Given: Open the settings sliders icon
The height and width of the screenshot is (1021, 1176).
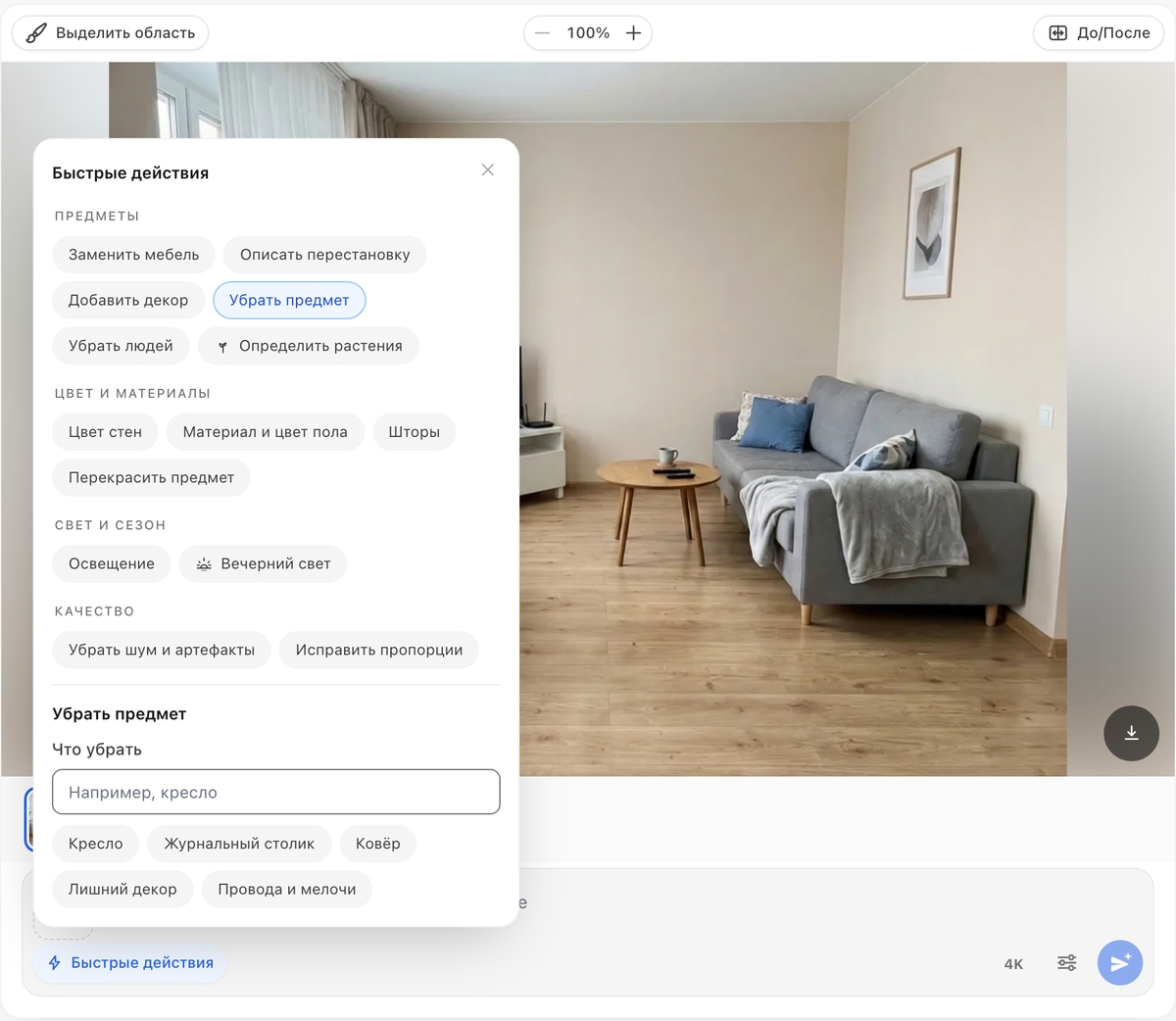Looking at the screenshot, I should point(1067,963).
